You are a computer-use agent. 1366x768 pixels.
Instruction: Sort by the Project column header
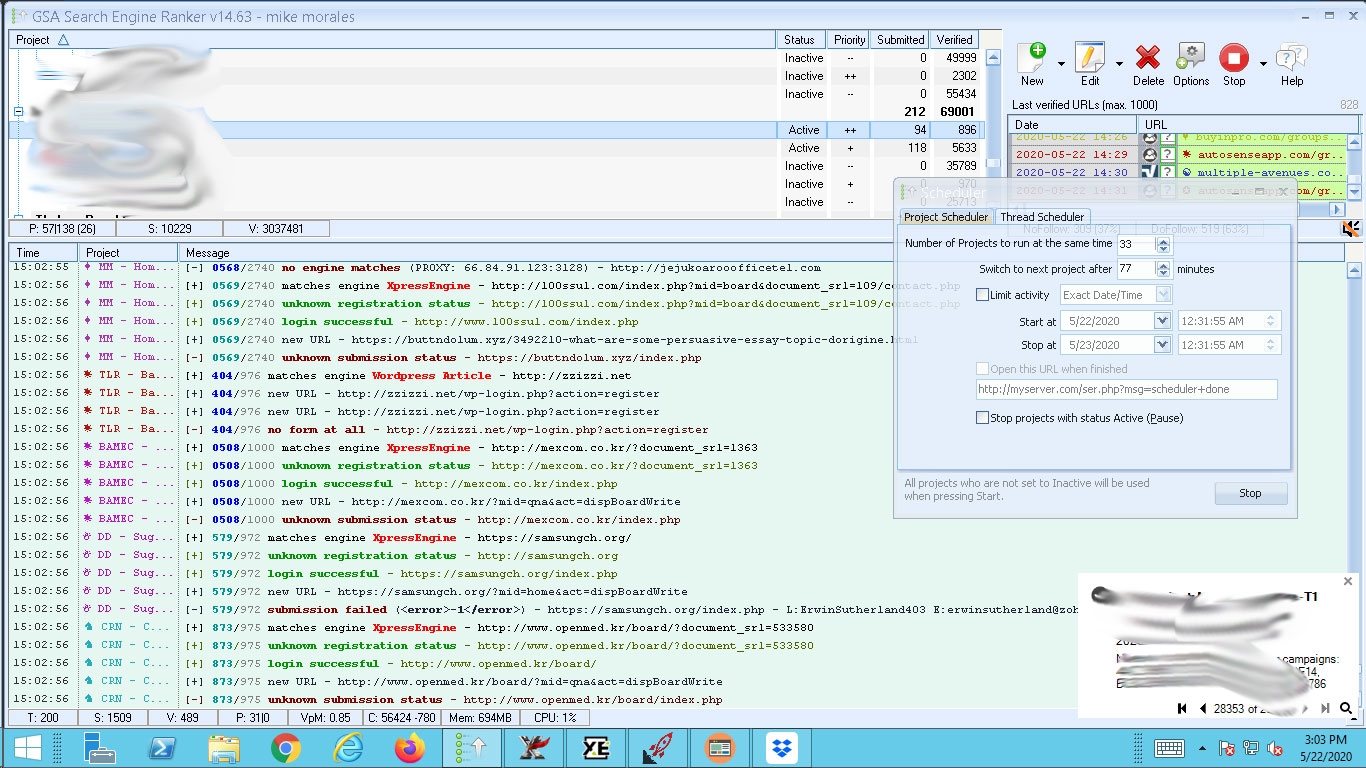[393, 40]
